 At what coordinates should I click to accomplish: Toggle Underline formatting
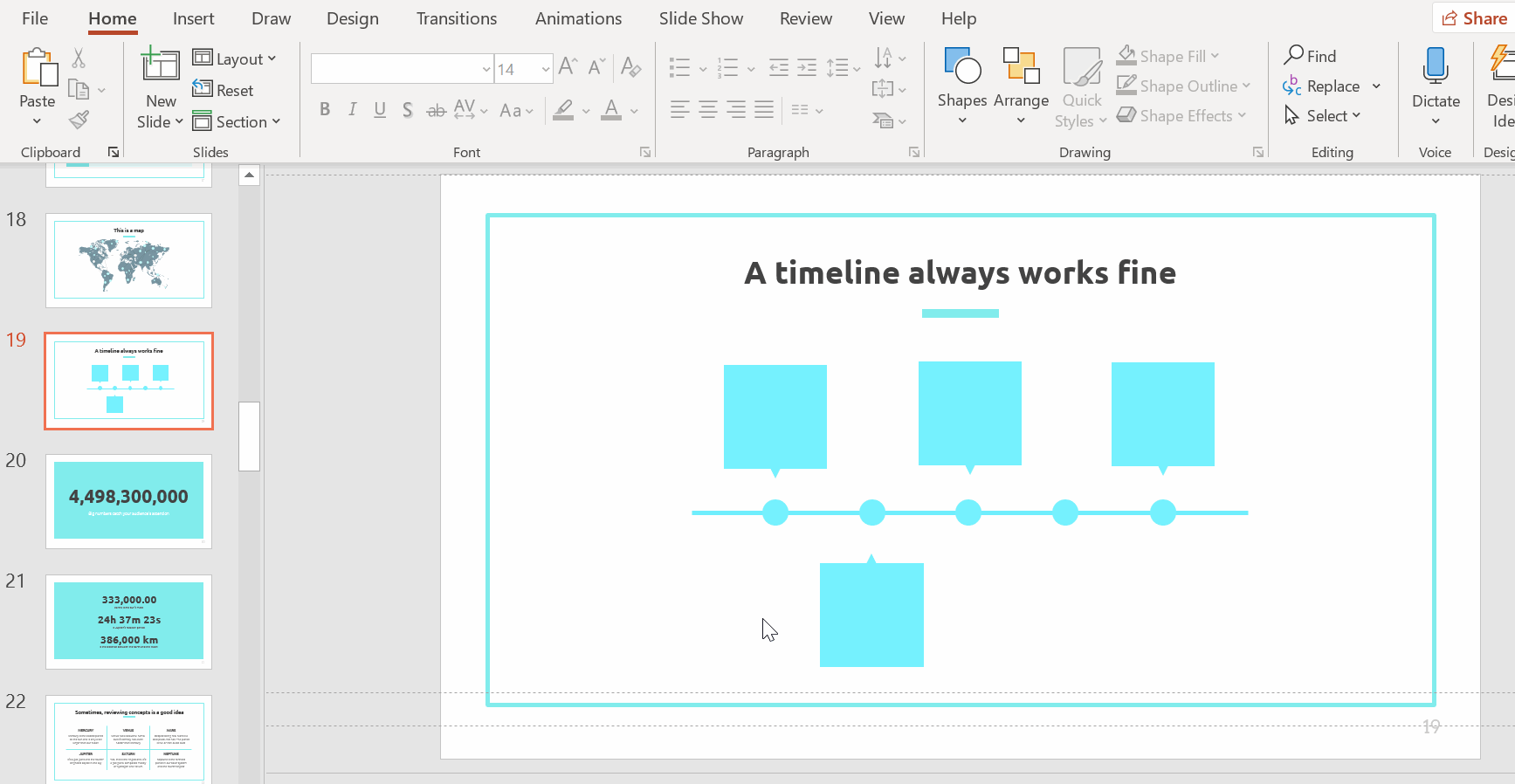[x=380, y=109]
